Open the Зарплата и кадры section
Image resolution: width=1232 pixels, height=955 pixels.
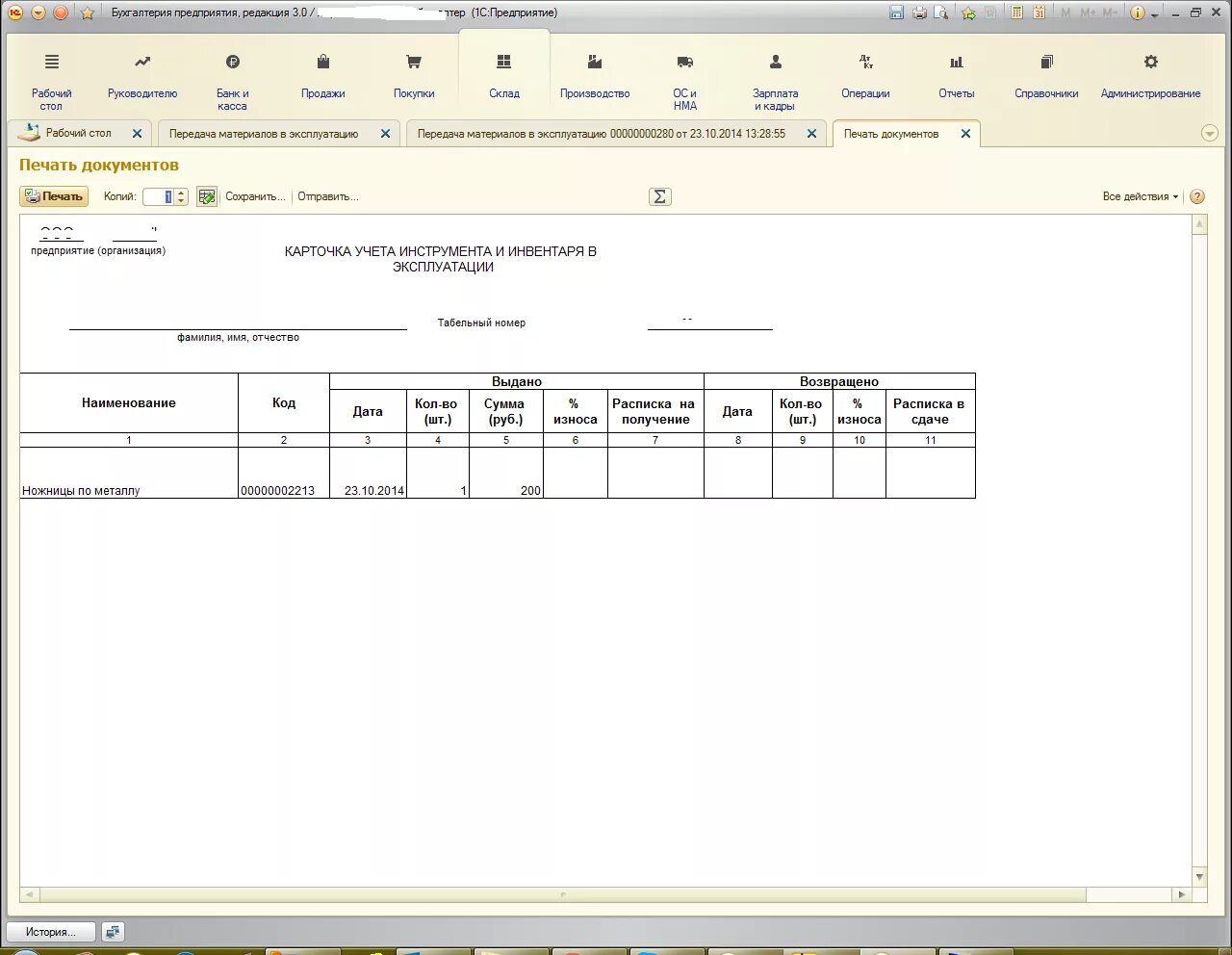(x=775, y=81)
